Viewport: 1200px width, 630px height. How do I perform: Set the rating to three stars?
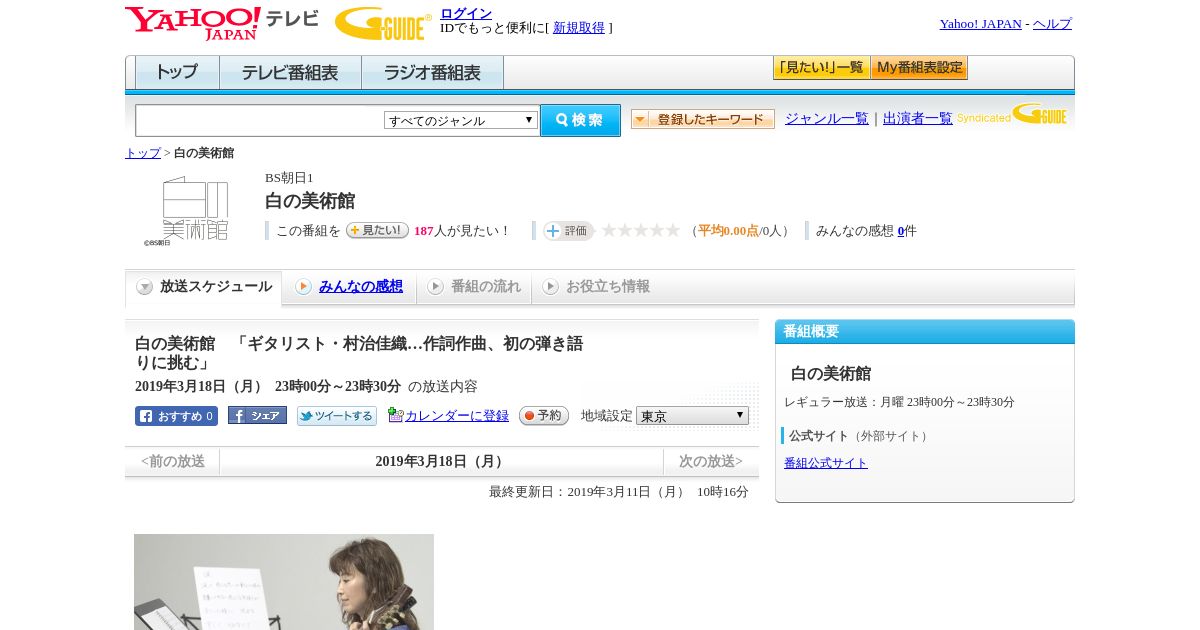(640, 231)
